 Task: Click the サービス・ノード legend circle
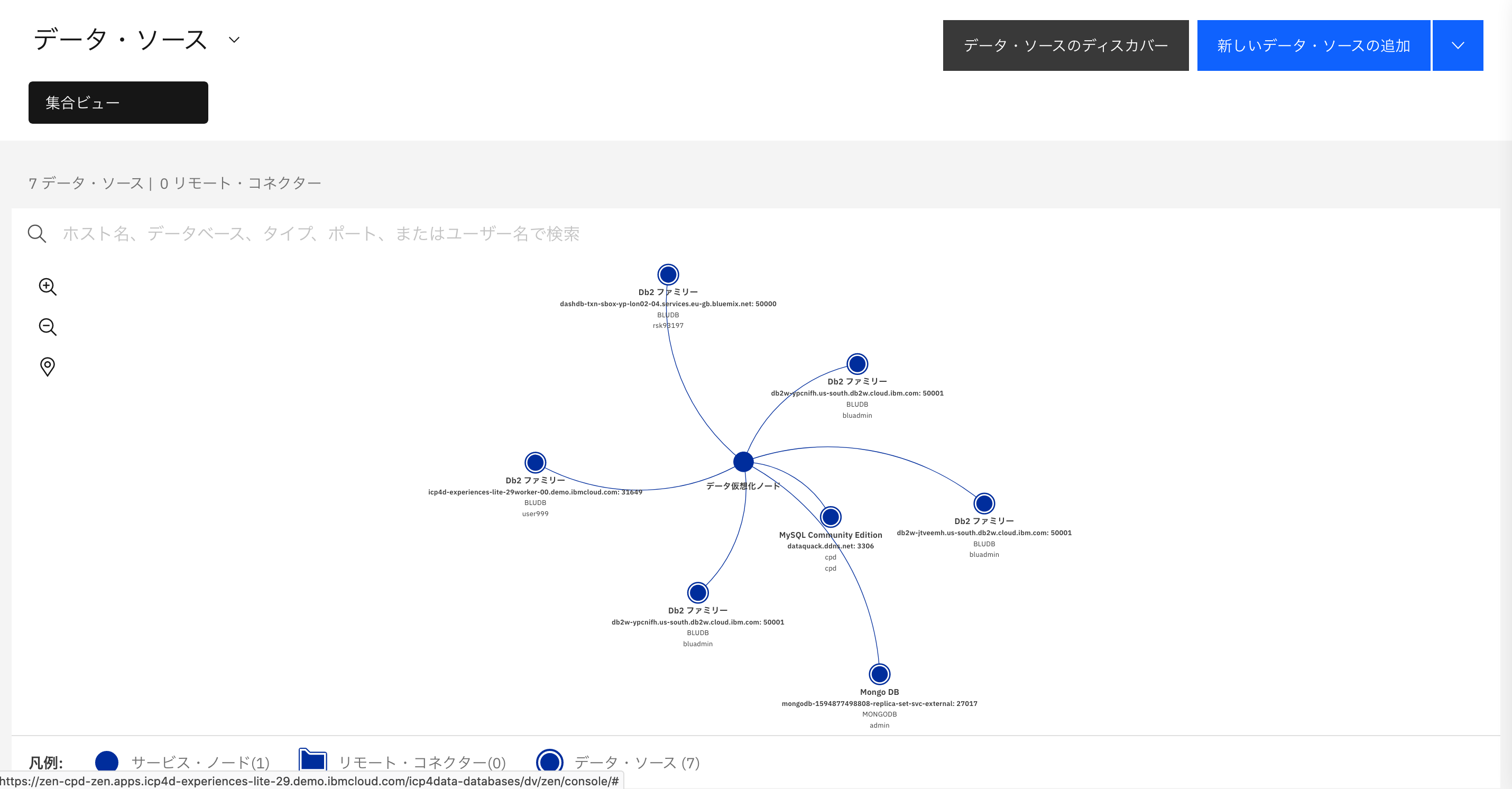point(107,762)
